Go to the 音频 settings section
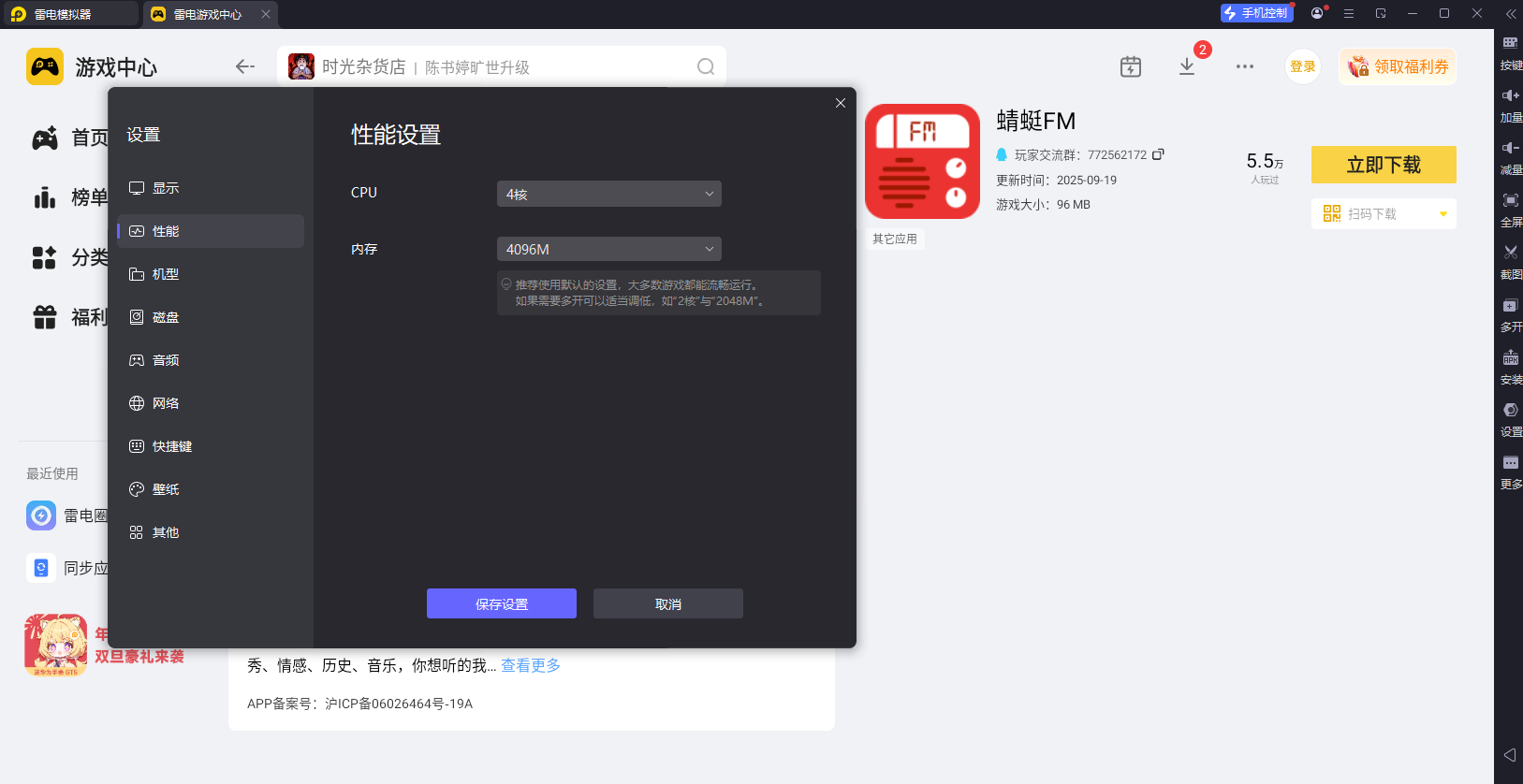Screen dimensions: 1523x784 click(x=211, y=360)
